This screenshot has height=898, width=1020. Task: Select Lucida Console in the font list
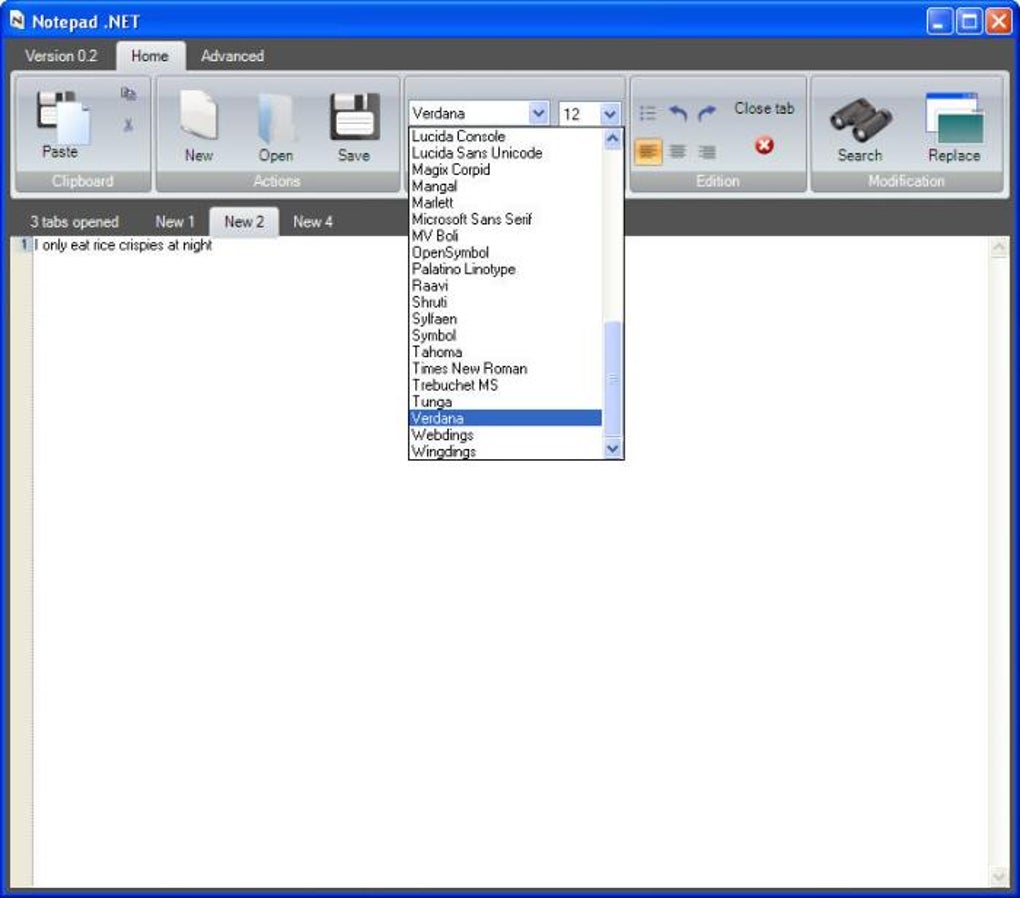(x=505, y=136)
